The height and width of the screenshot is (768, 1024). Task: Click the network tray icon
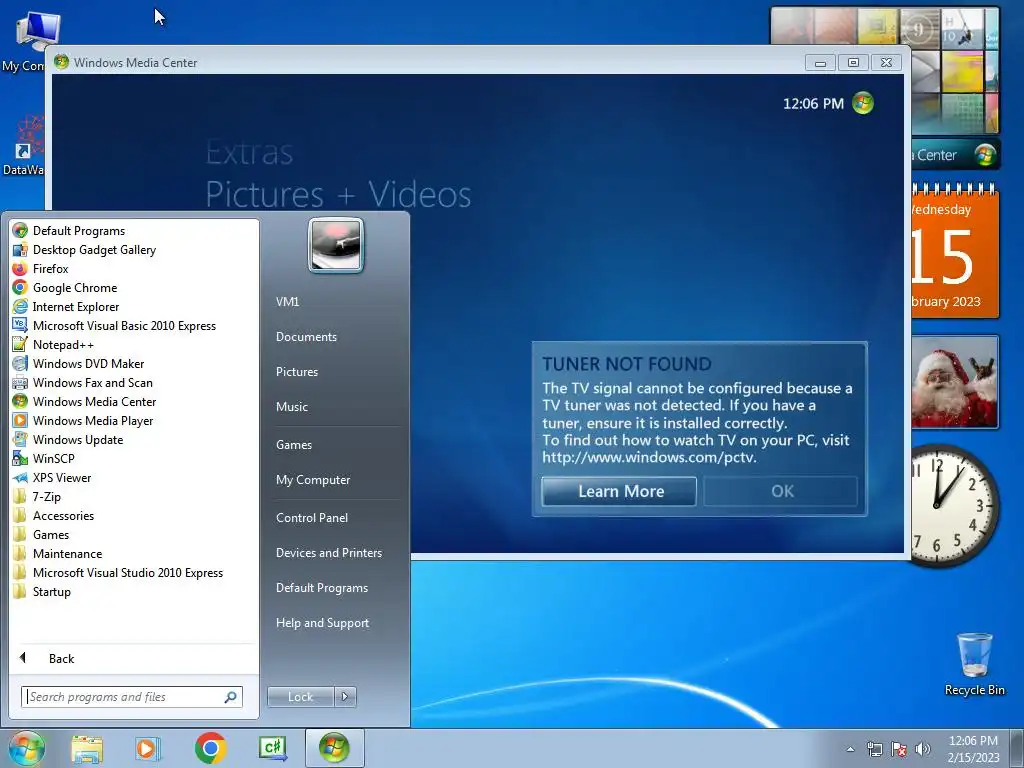(x=874, y=749)
